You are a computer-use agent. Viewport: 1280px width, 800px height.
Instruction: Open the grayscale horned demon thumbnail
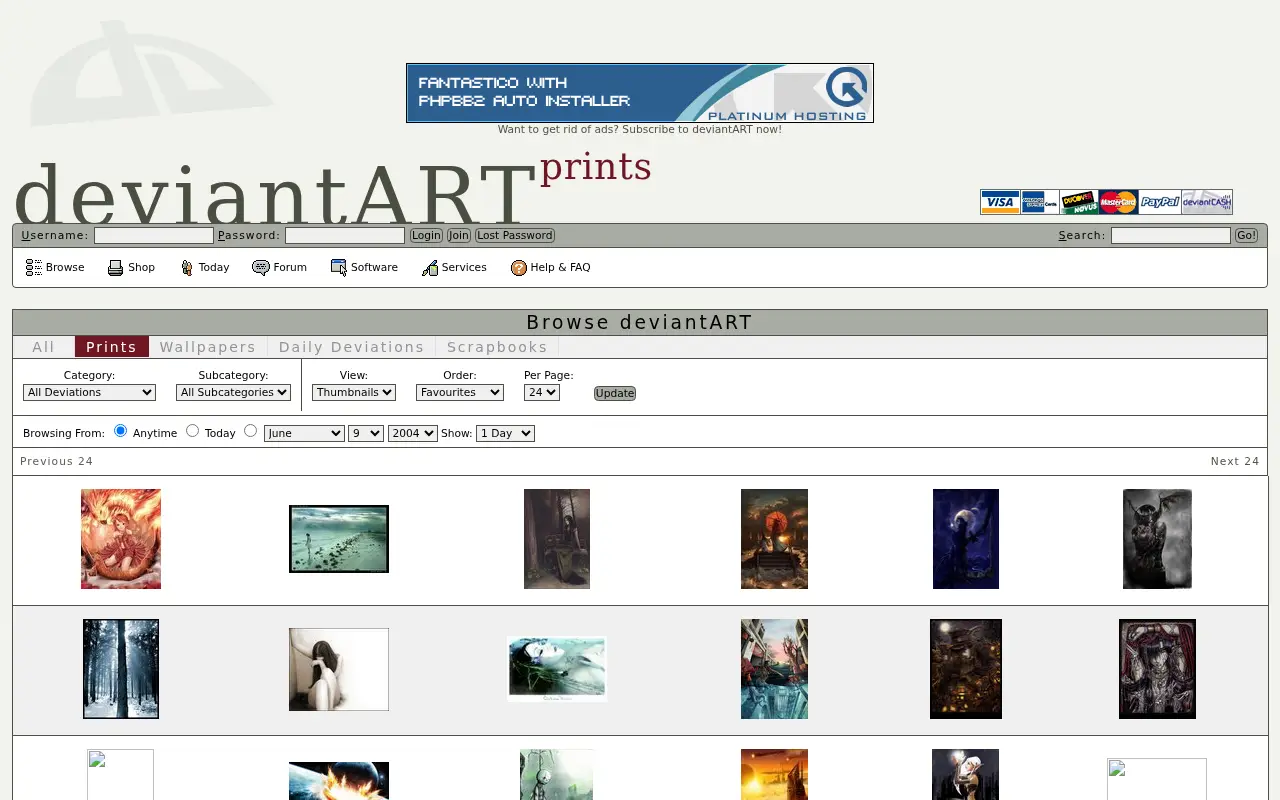(x=1157, y=539)
